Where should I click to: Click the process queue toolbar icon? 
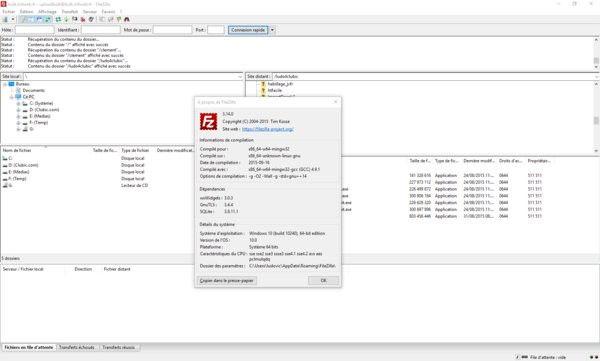[x=66, y=19]
